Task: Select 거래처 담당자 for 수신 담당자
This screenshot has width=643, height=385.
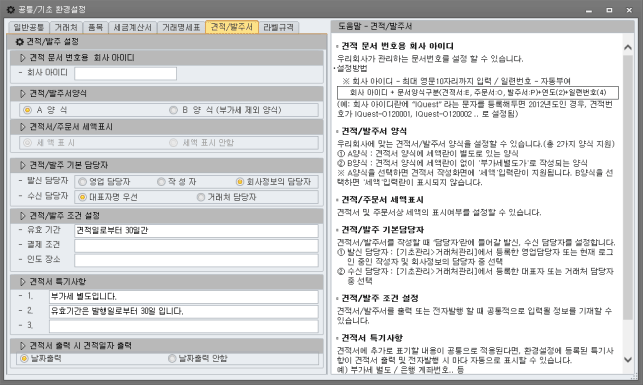Action: (x=201, y=197)
